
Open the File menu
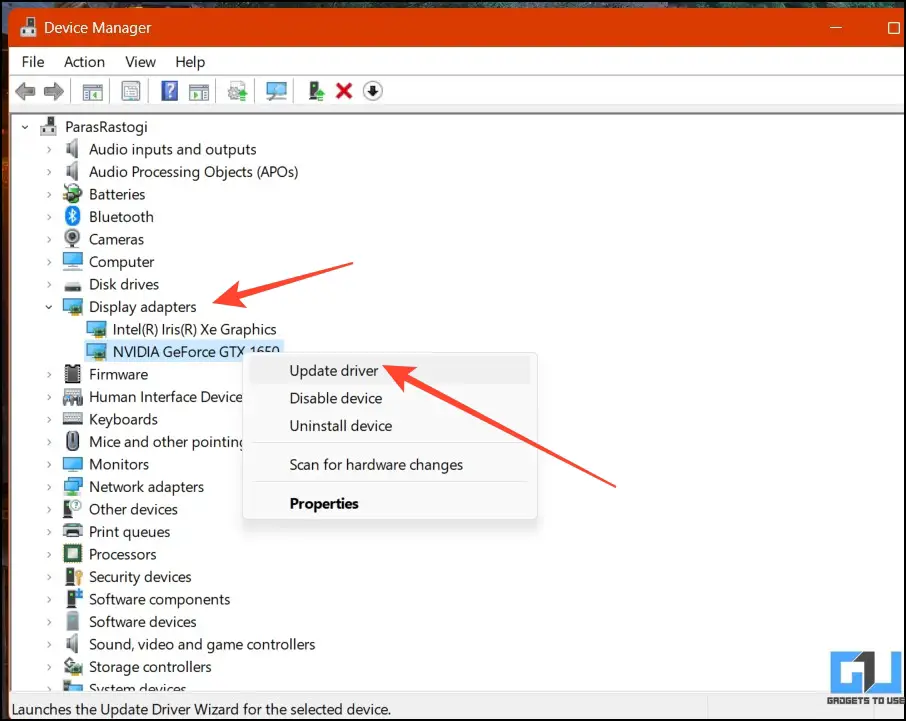(33, 62)
